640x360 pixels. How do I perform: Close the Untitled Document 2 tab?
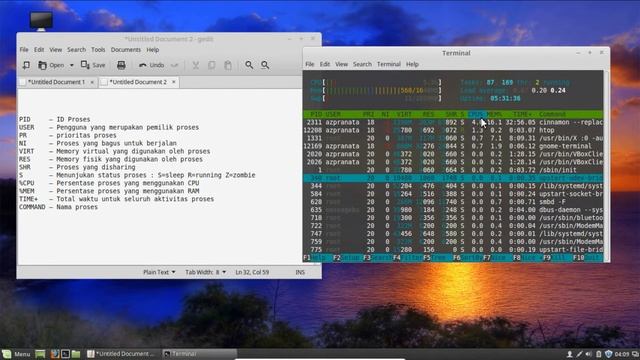coord(173,82)
